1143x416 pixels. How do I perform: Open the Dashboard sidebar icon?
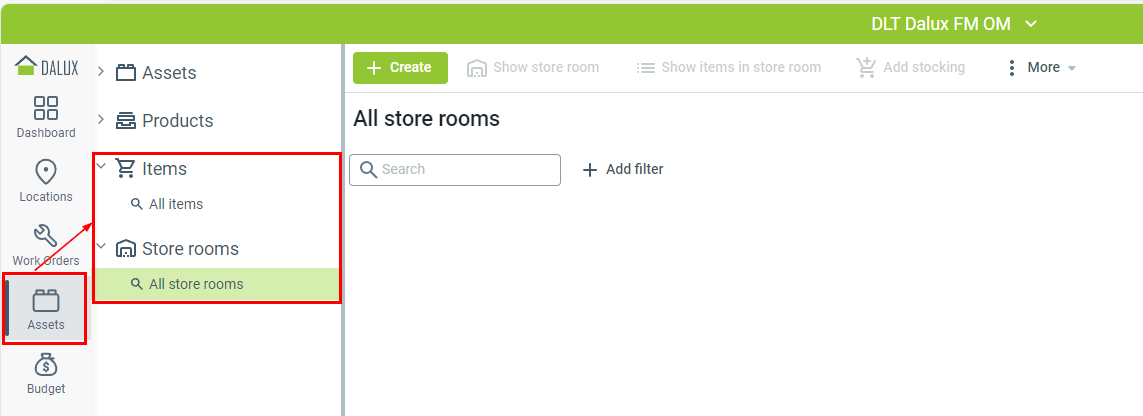point(46,108)
